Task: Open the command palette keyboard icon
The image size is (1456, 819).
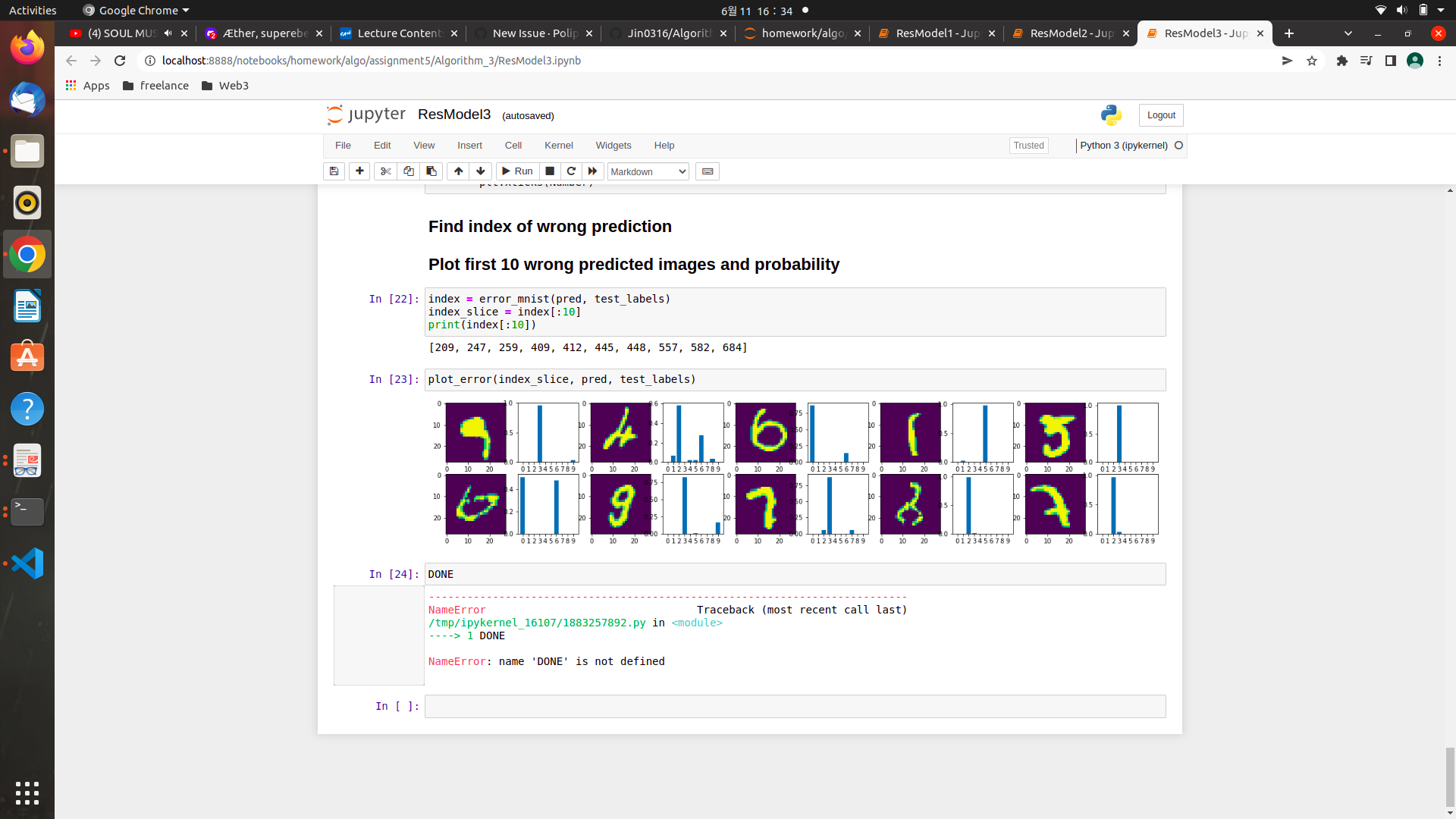Action: tap(708, 171)
